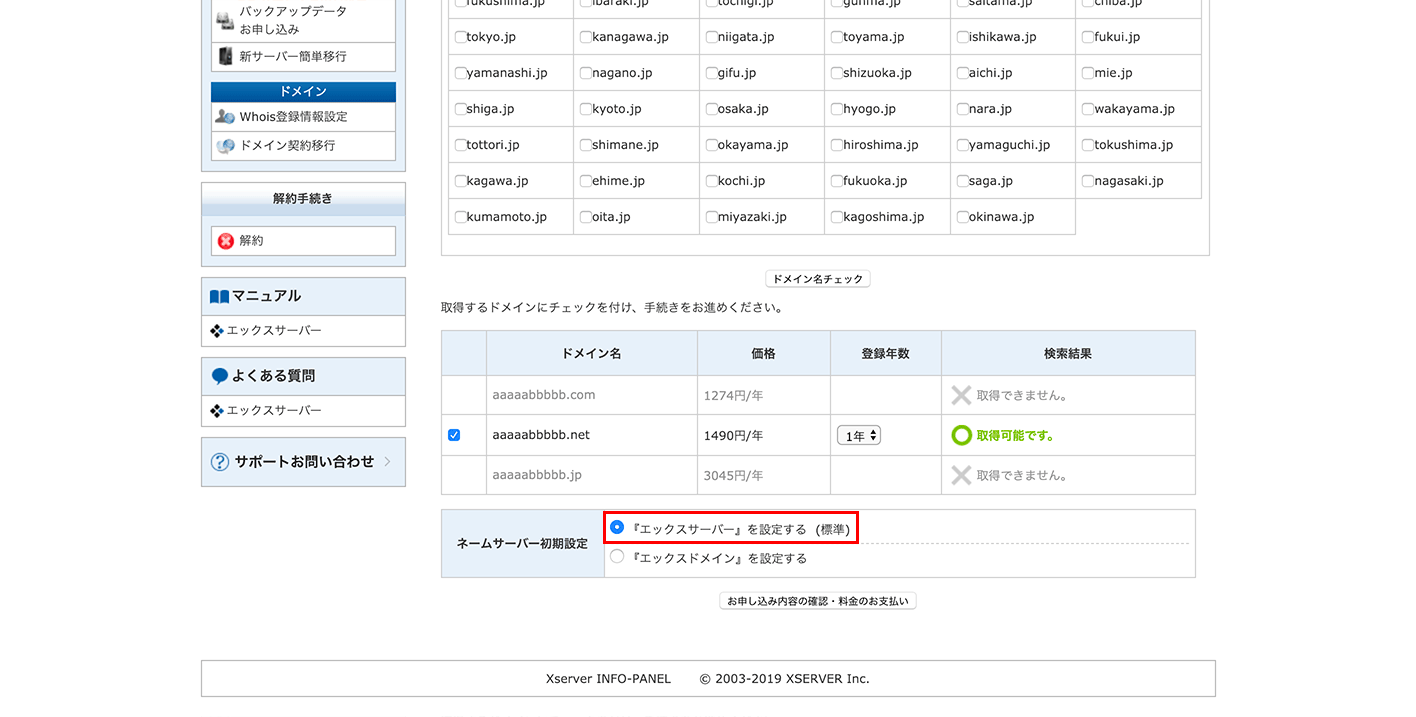
Task: Click the ドメイン名 column header
Action: 591,354
